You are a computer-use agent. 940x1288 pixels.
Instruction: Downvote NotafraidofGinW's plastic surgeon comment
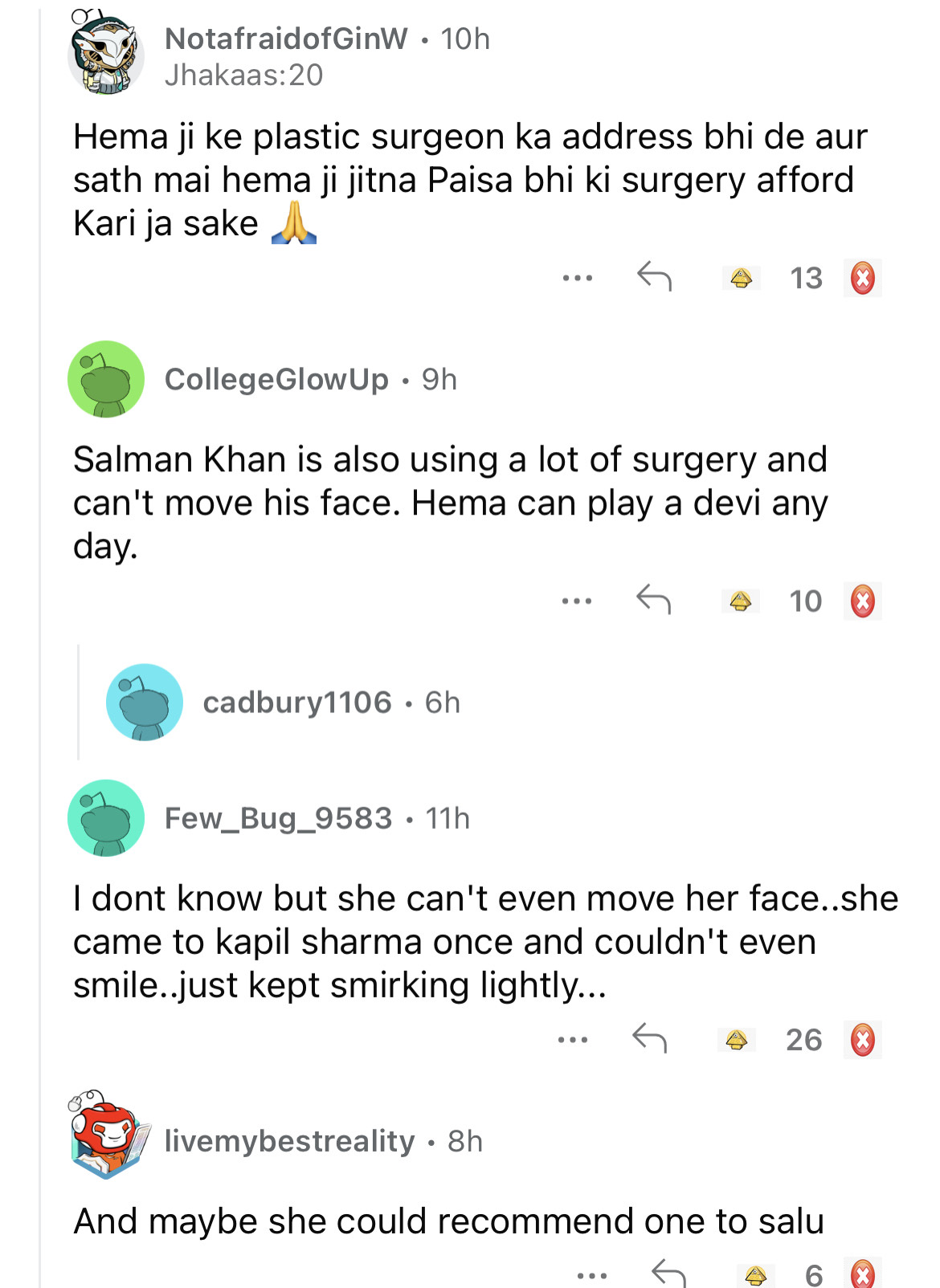pyautogui.click(x=862, y=279)
